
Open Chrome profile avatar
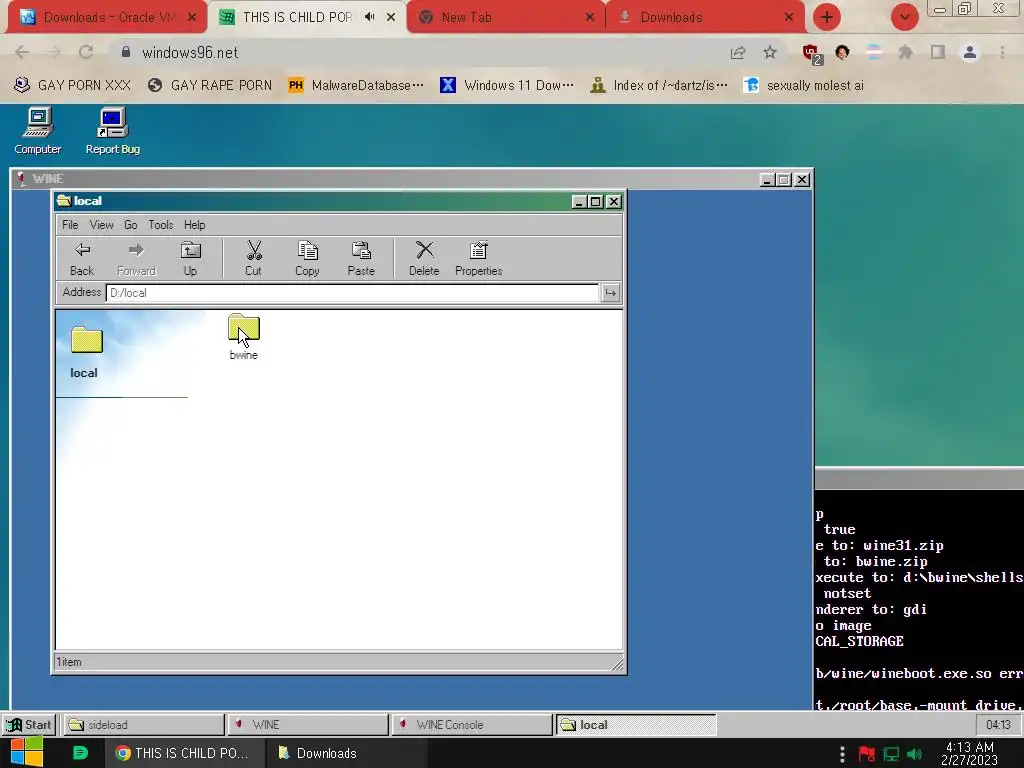point(970,52)
